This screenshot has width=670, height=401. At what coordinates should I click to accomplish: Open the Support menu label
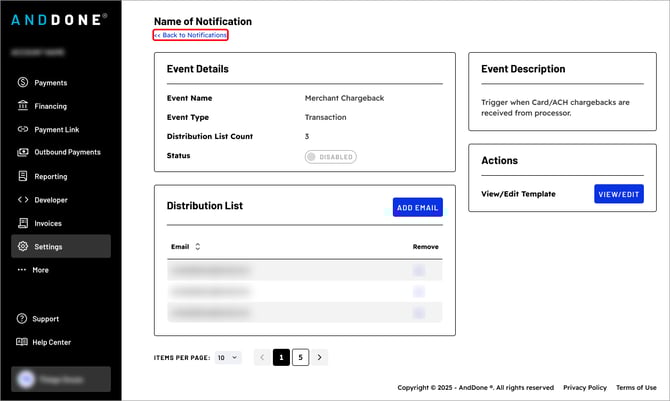[46, 319]
